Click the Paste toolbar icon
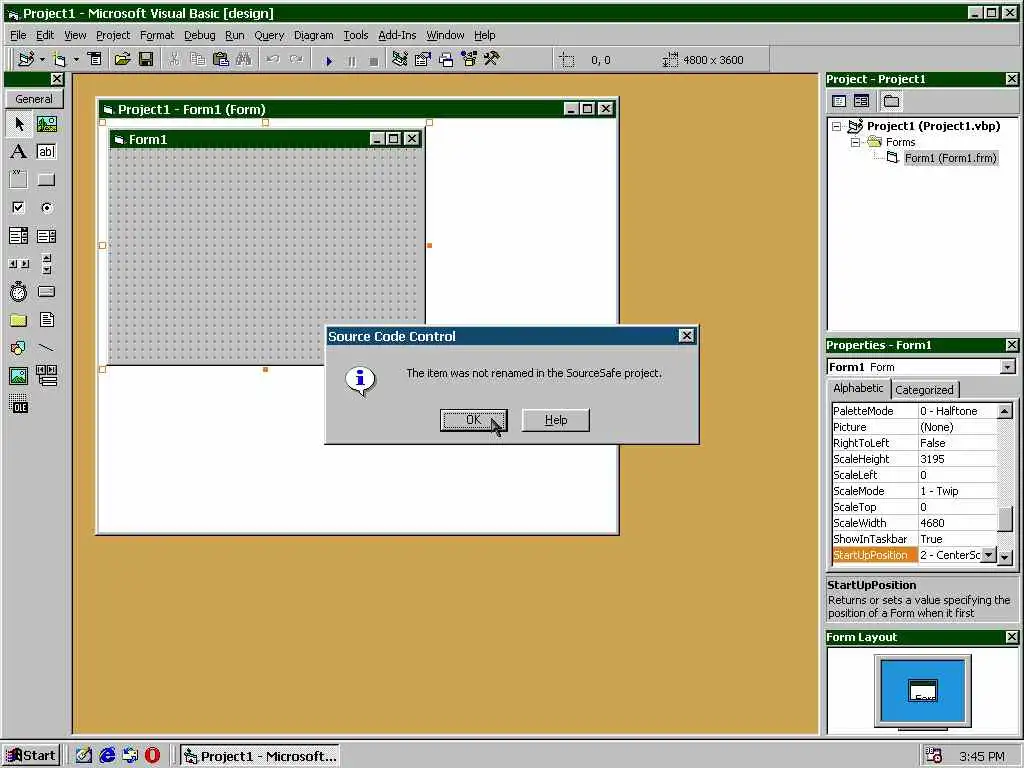1024x768 pixels. click(x=221, y=59)
